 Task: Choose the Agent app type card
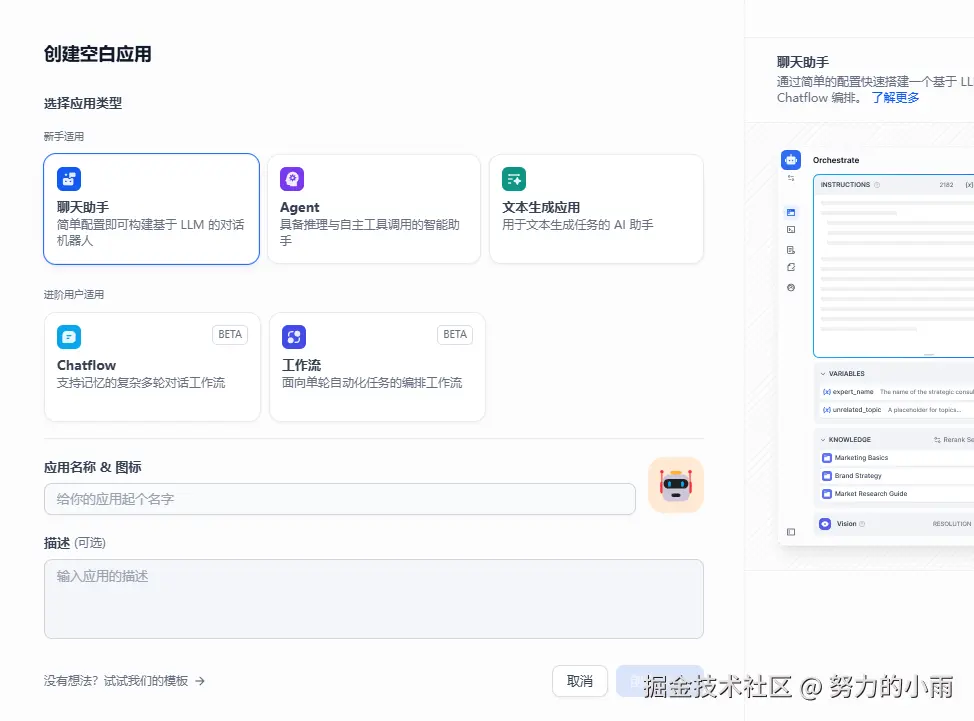pyautogui.click(x=374, y=209)
